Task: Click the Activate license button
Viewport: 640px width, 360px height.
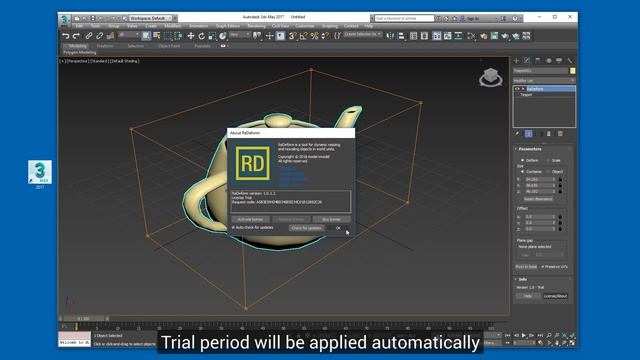Action: coord(250,220)
